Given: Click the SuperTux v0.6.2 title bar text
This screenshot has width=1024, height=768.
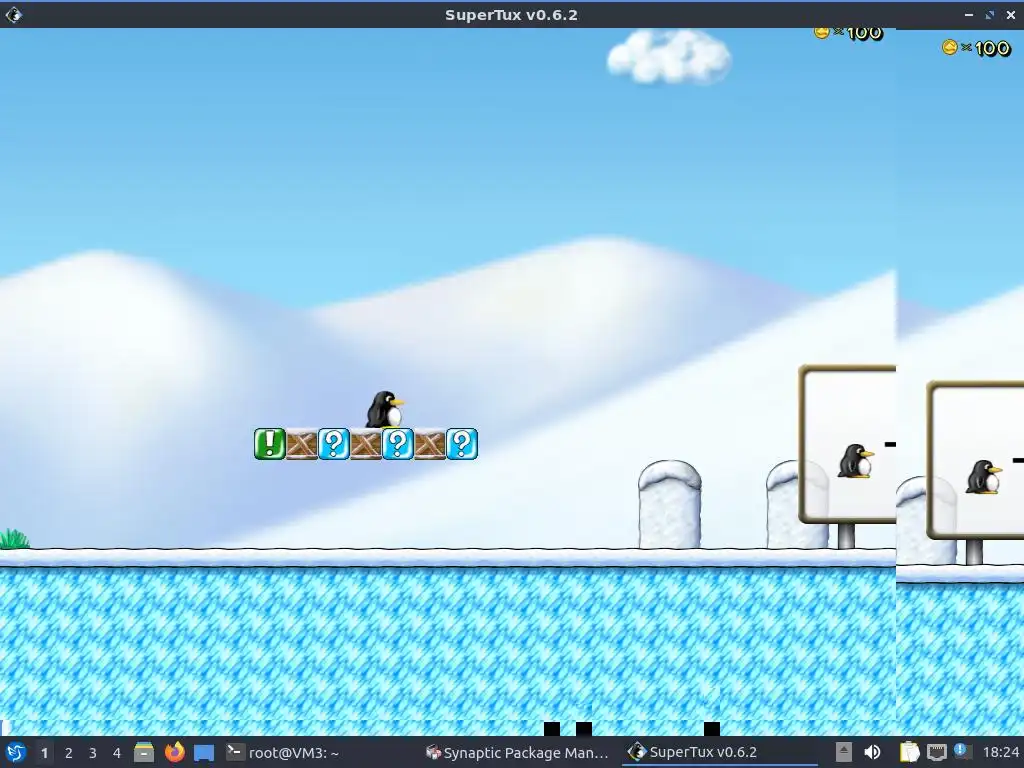Looking at the screenshot, I should pyautogui.click(x=511, y=15).
